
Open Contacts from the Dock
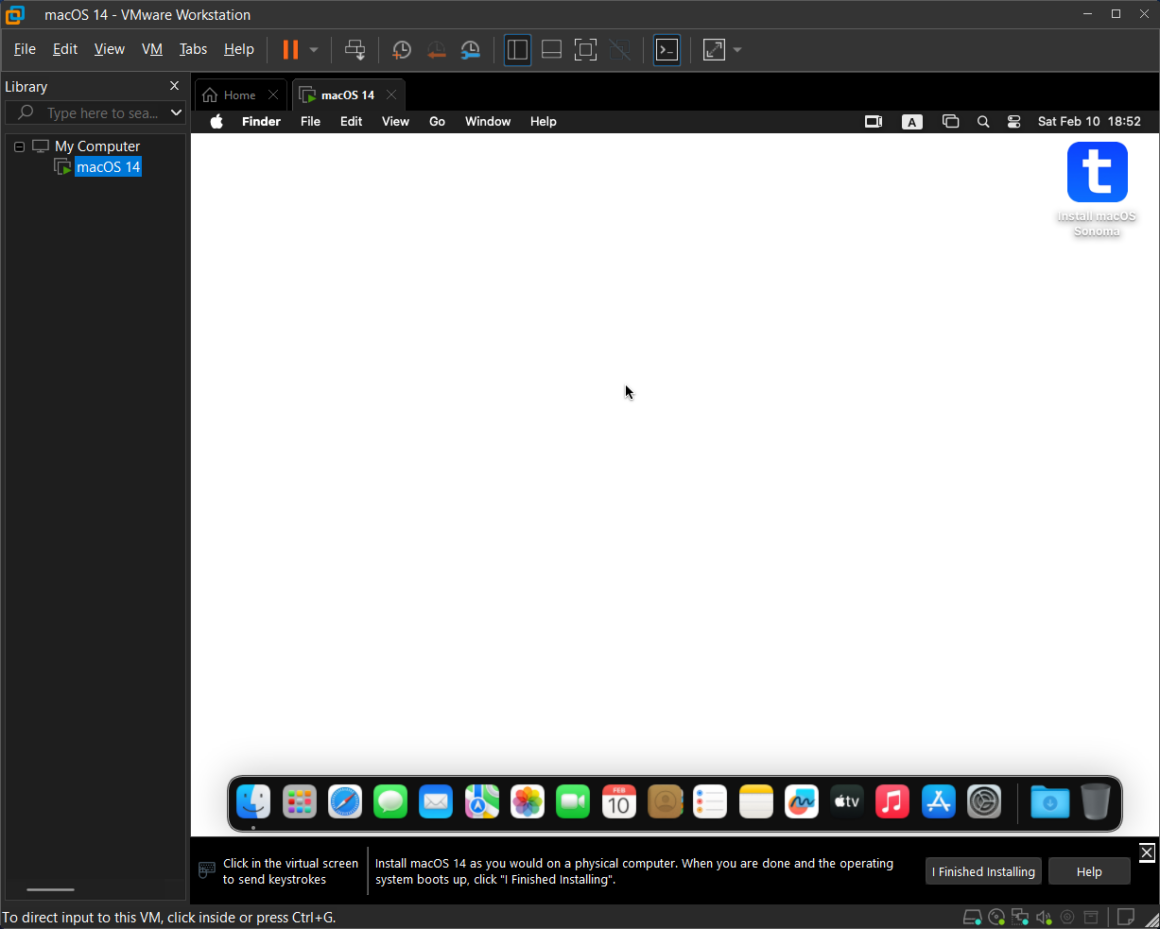tap(664, 802)
